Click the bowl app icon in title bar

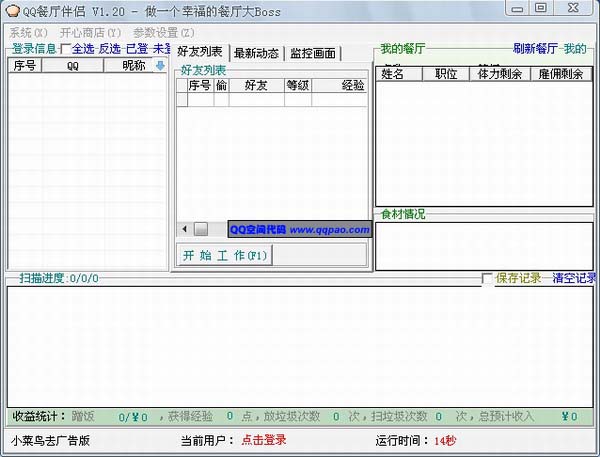(13, 11)
